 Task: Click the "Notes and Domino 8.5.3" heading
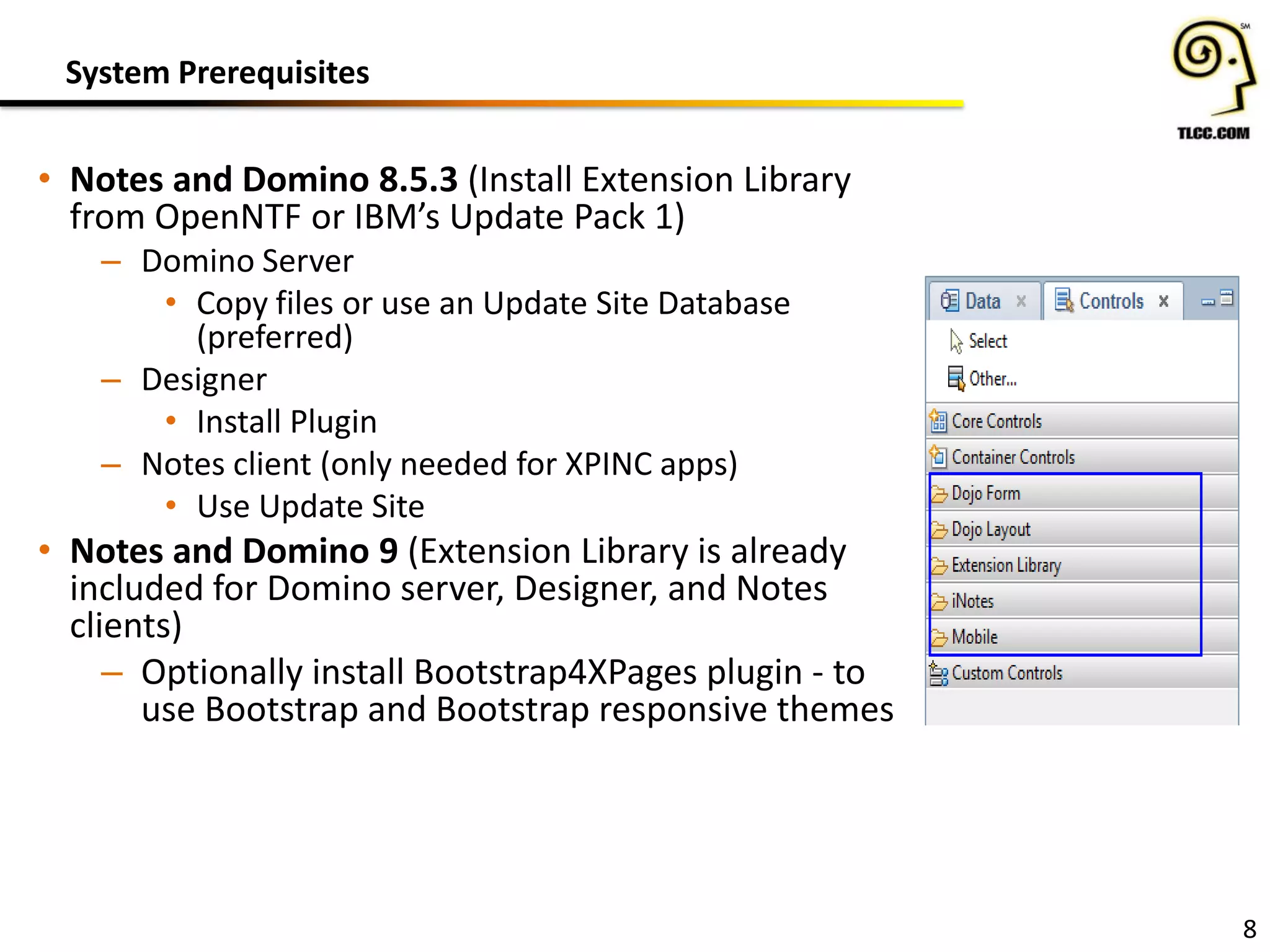point(264,180)
